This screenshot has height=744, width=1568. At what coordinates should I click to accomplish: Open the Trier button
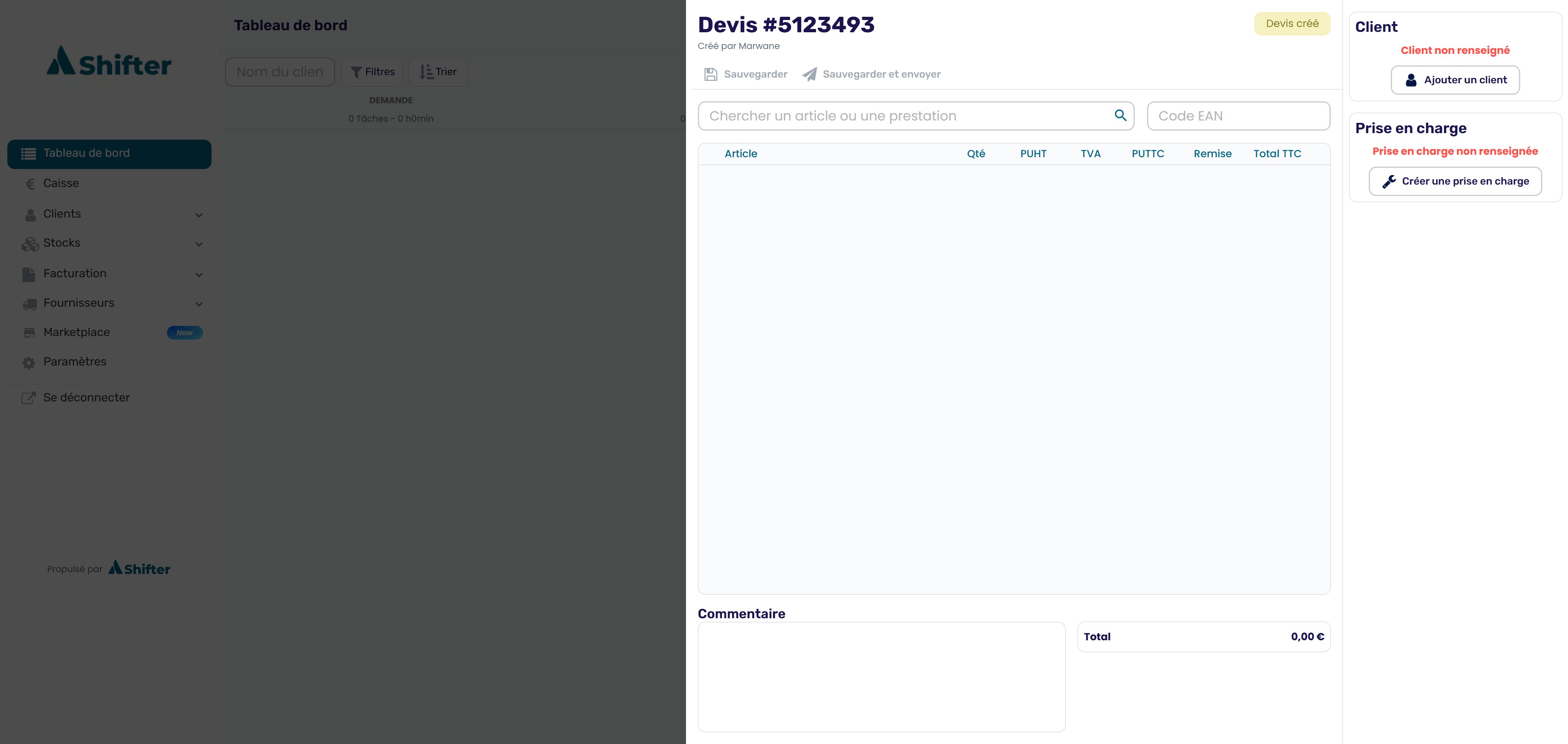coord(438,72)
